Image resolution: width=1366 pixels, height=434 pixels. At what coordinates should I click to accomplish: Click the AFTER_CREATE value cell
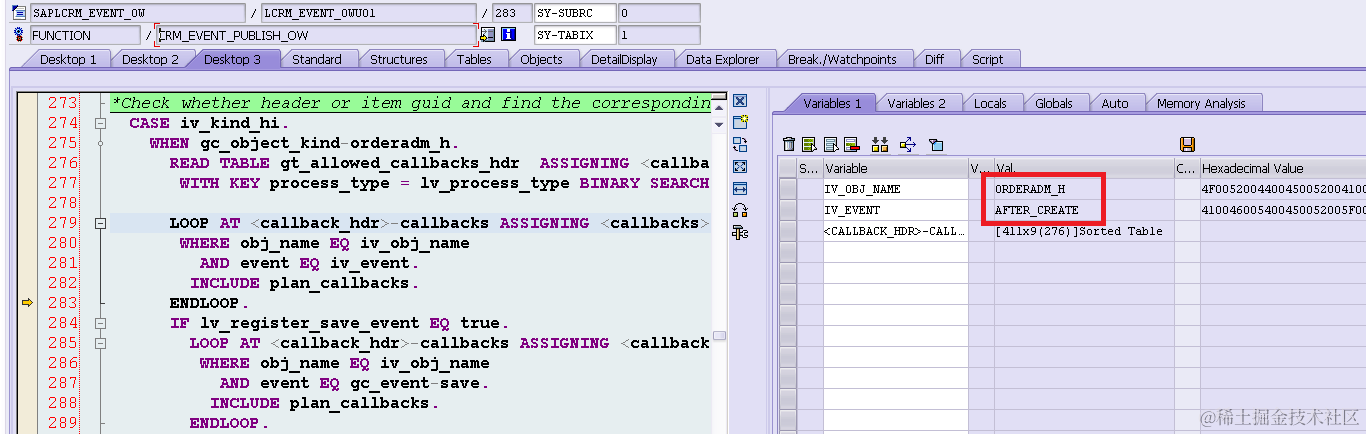click(x=1084, y=210)
